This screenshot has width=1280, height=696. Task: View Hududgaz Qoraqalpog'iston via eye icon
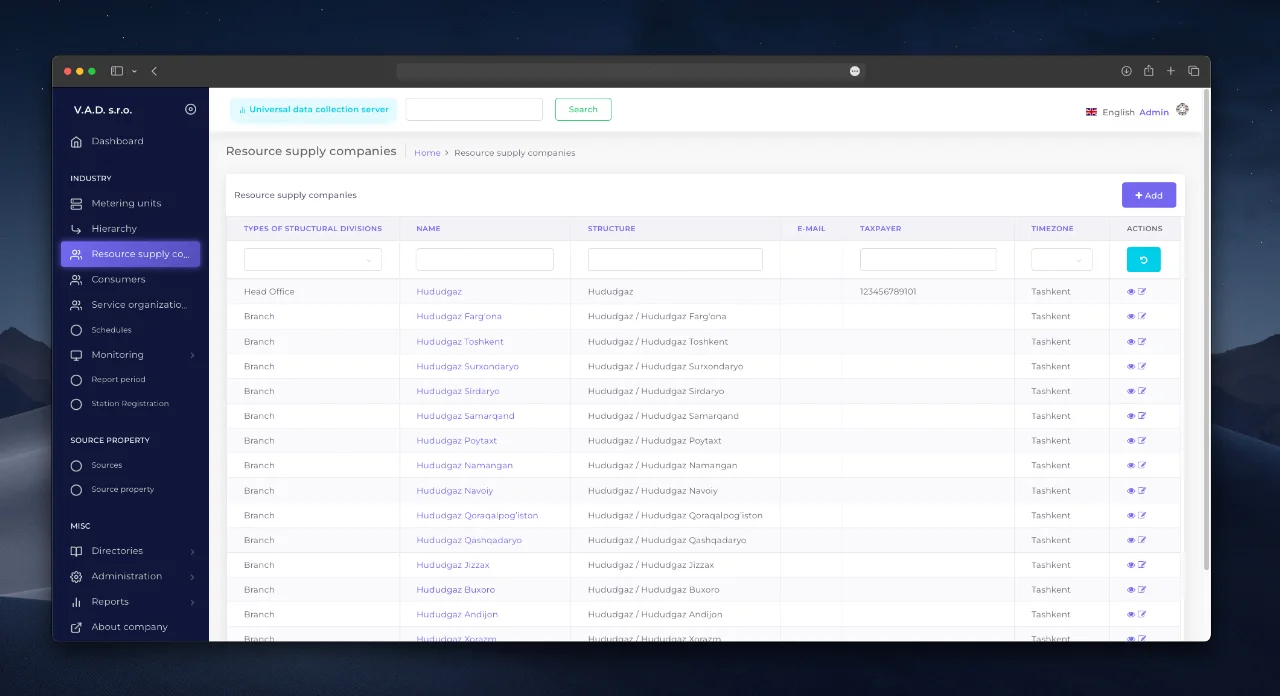[x=1131, y=516]
